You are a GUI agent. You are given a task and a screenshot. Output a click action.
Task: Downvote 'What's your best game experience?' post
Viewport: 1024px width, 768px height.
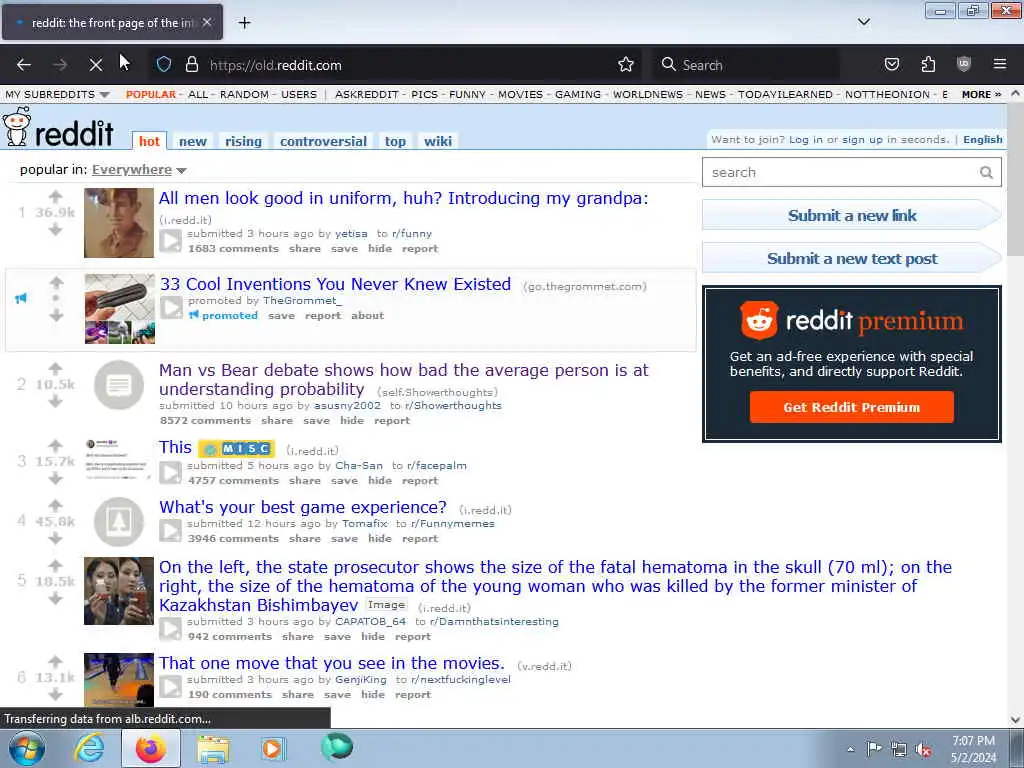pos(56,538)
